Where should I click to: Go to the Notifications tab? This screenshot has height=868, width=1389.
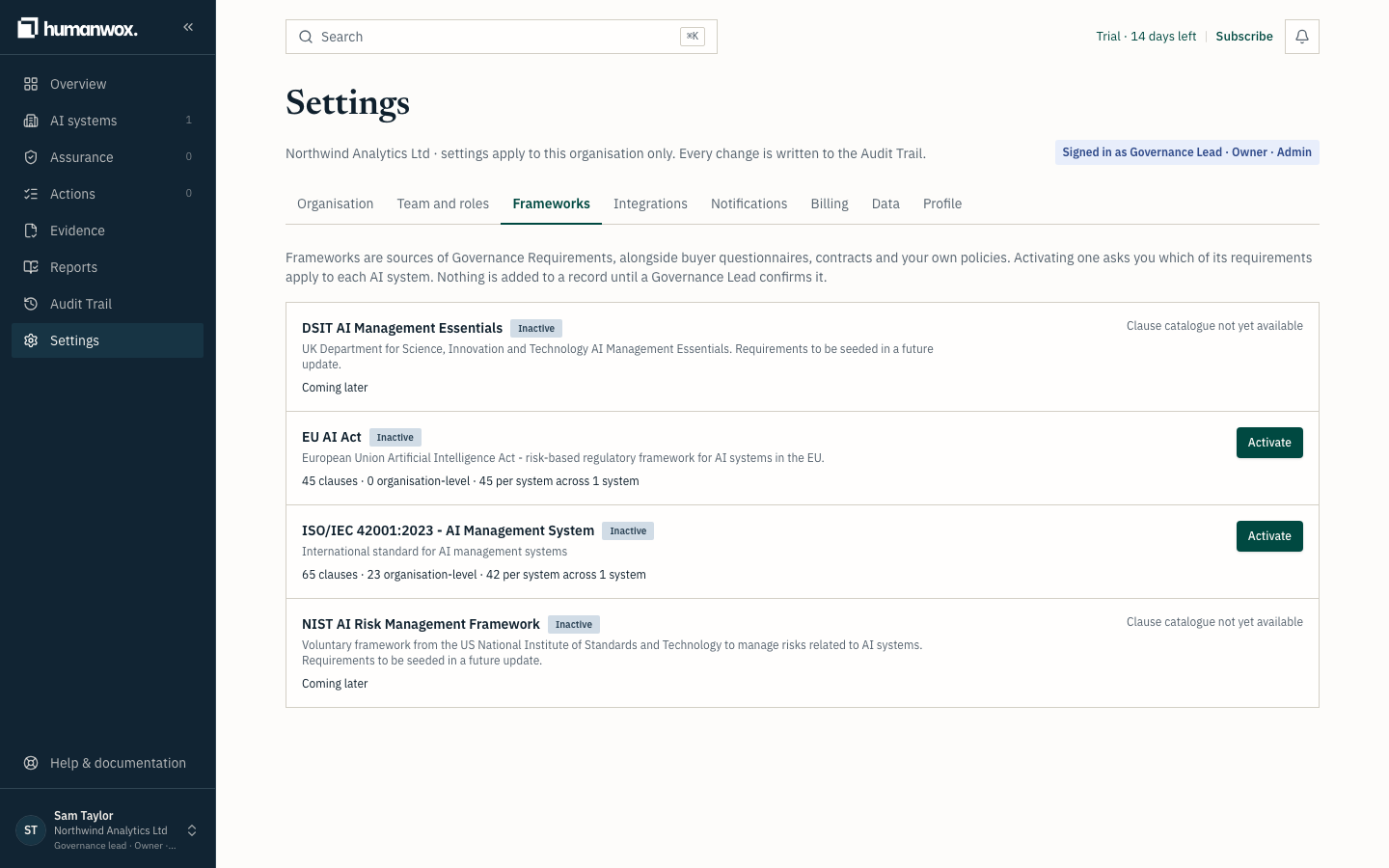click(749, 203)
